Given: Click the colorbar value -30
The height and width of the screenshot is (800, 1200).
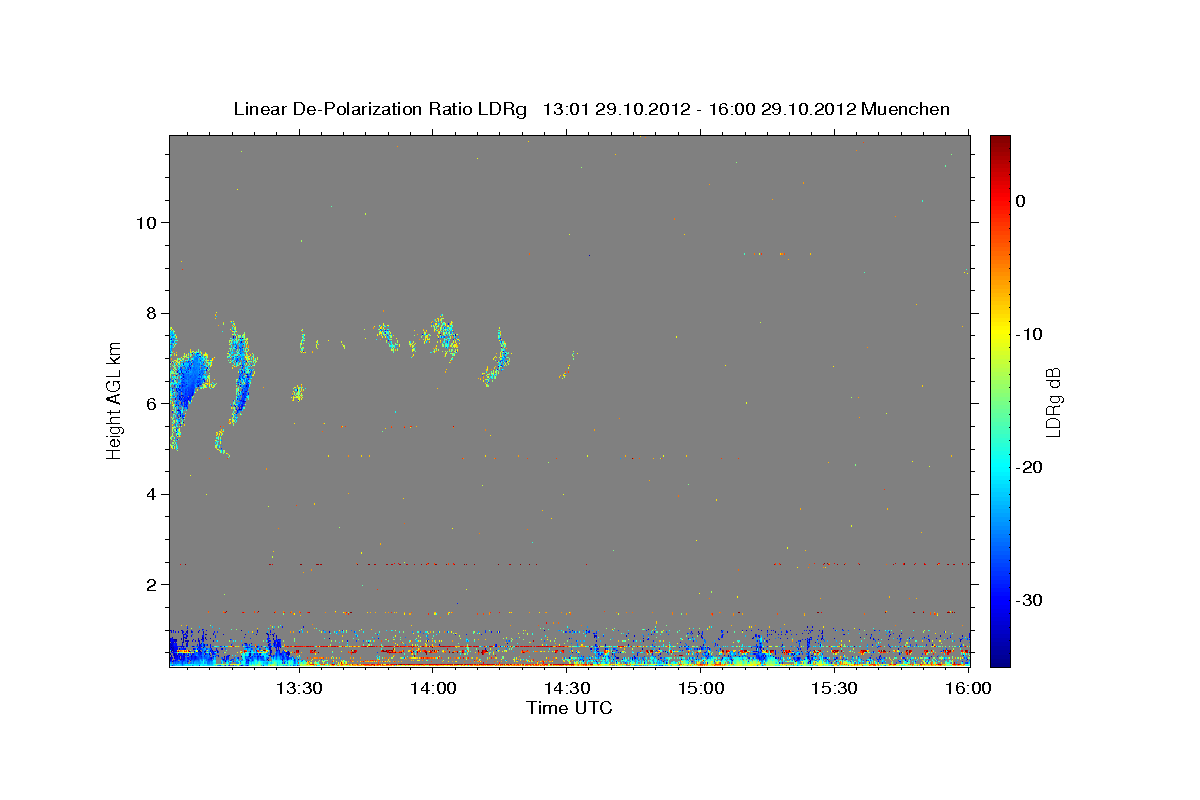Looking at the screenshot, I should coord(1030,600).
